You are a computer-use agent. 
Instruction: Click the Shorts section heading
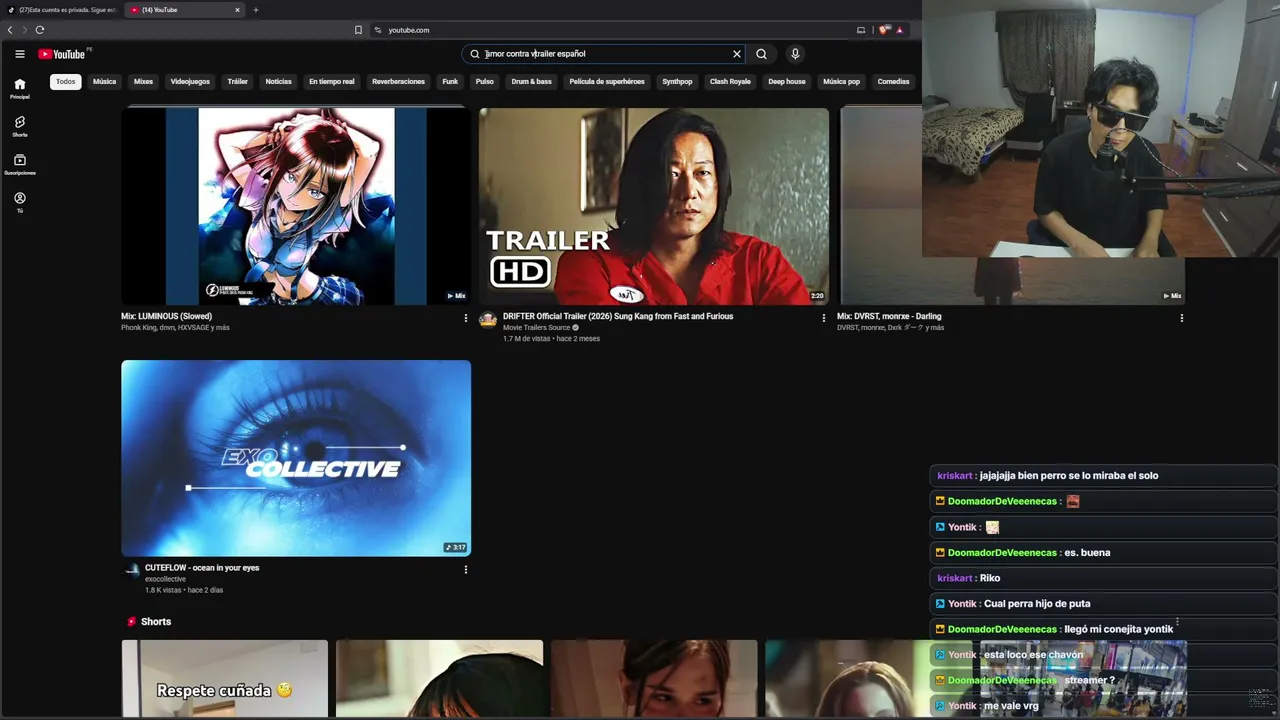156,622
